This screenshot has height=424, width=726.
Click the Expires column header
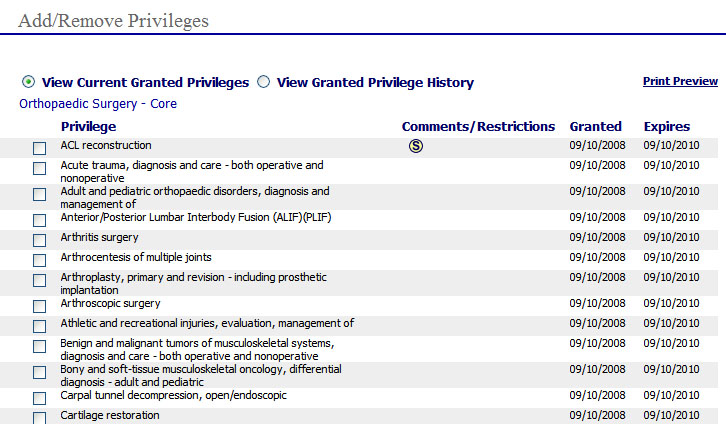pos(667,126)
